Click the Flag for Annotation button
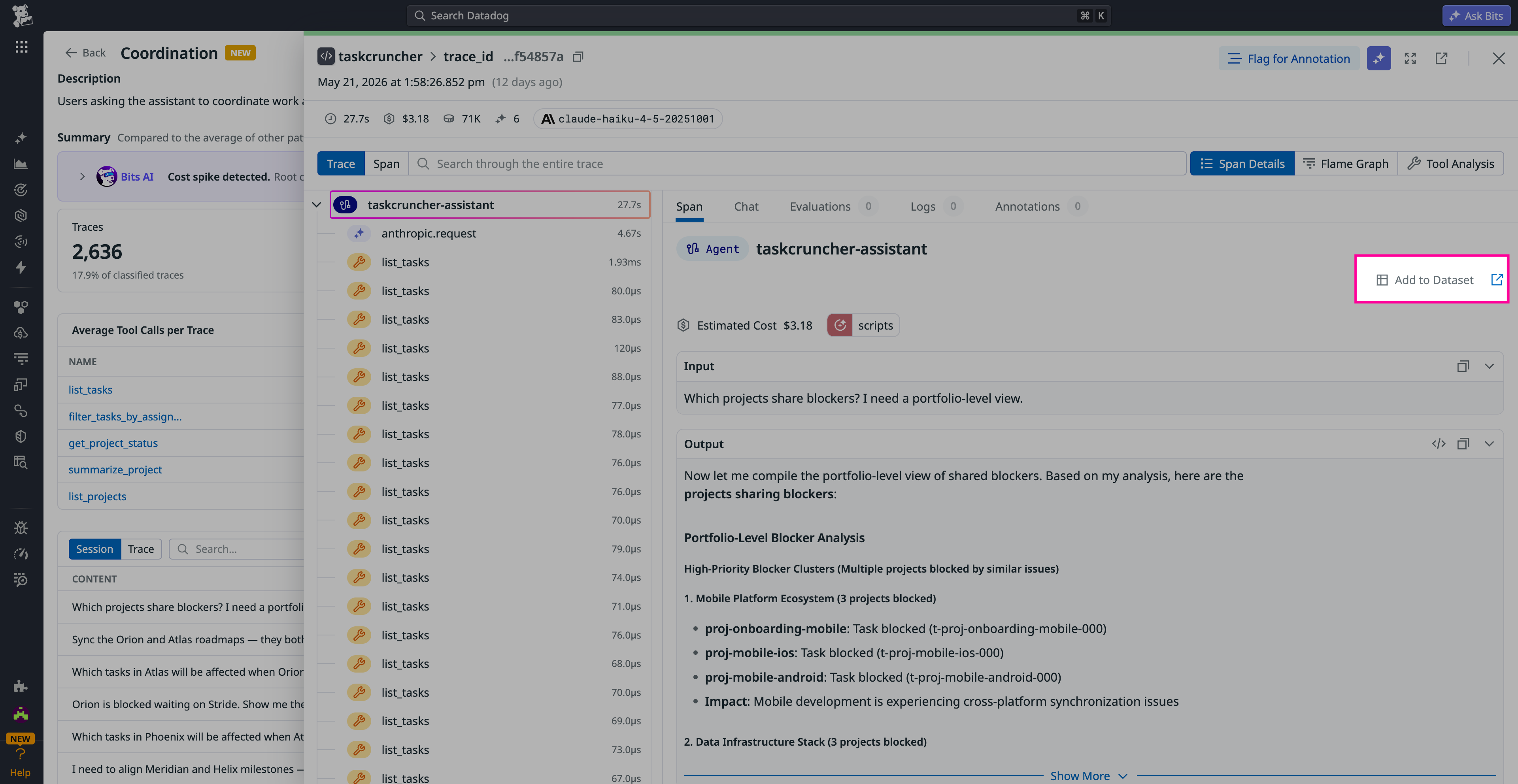Image resolution: width=1518 pixels, height=784 pixels. [1289, 58]
